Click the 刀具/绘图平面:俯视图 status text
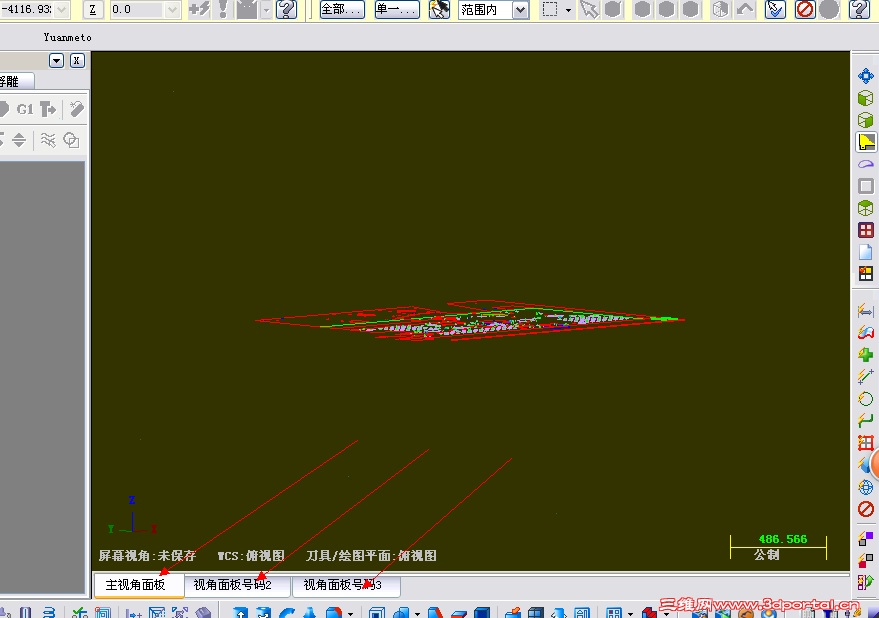 coord(371,556)
